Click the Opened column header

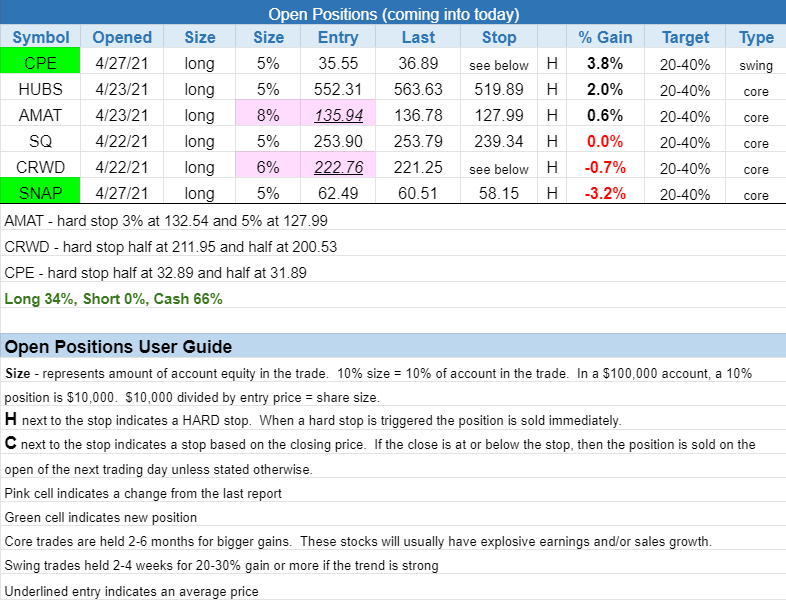click(122, 37)
